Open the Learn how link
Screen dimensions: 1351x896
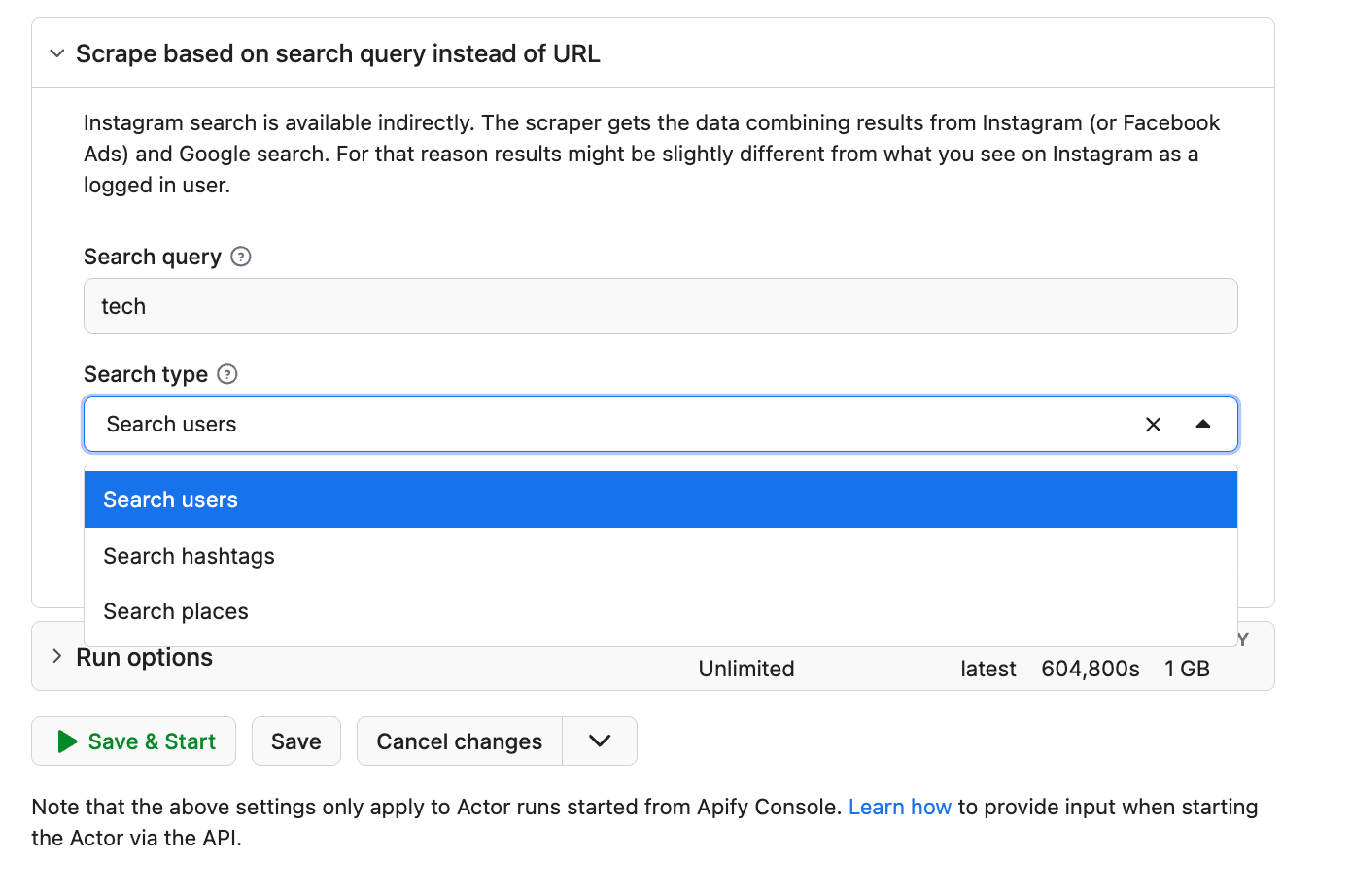(900, 807)
